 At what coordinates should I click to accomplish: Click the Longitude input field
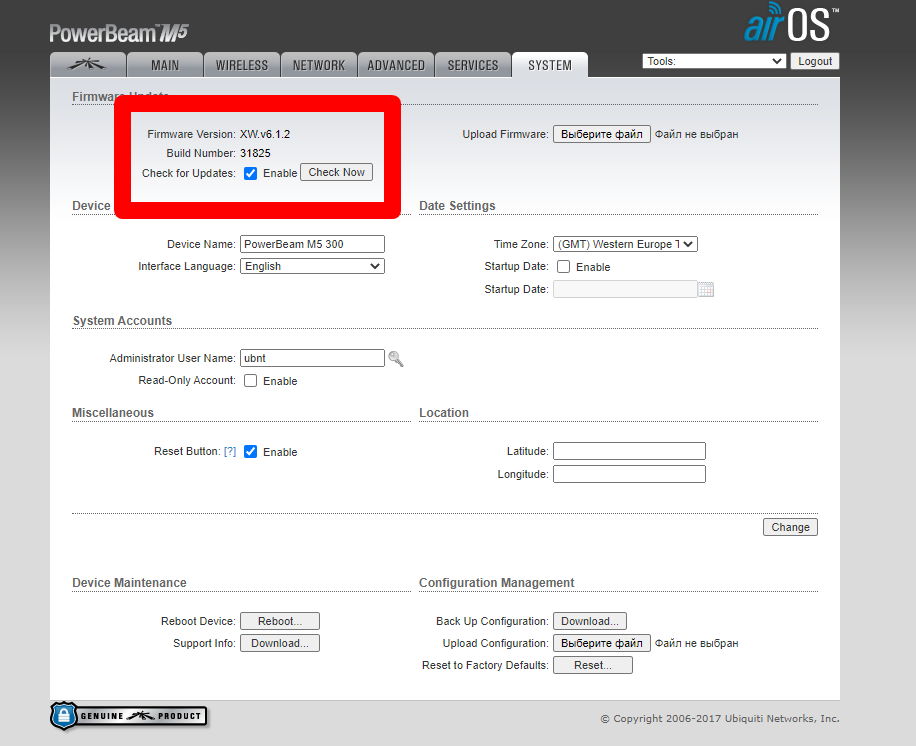point(629,474)
